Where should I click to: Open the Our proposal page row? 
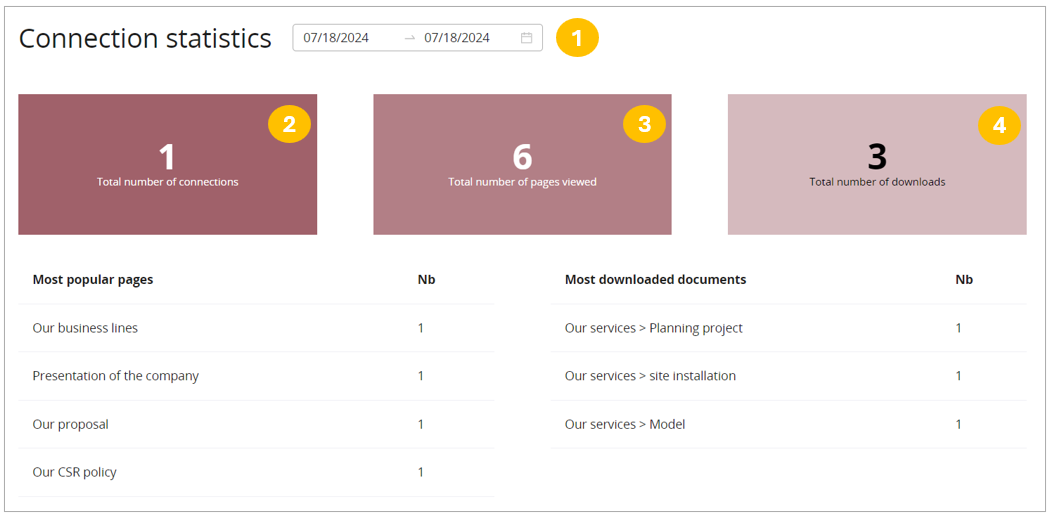click(x=70, y=424)
